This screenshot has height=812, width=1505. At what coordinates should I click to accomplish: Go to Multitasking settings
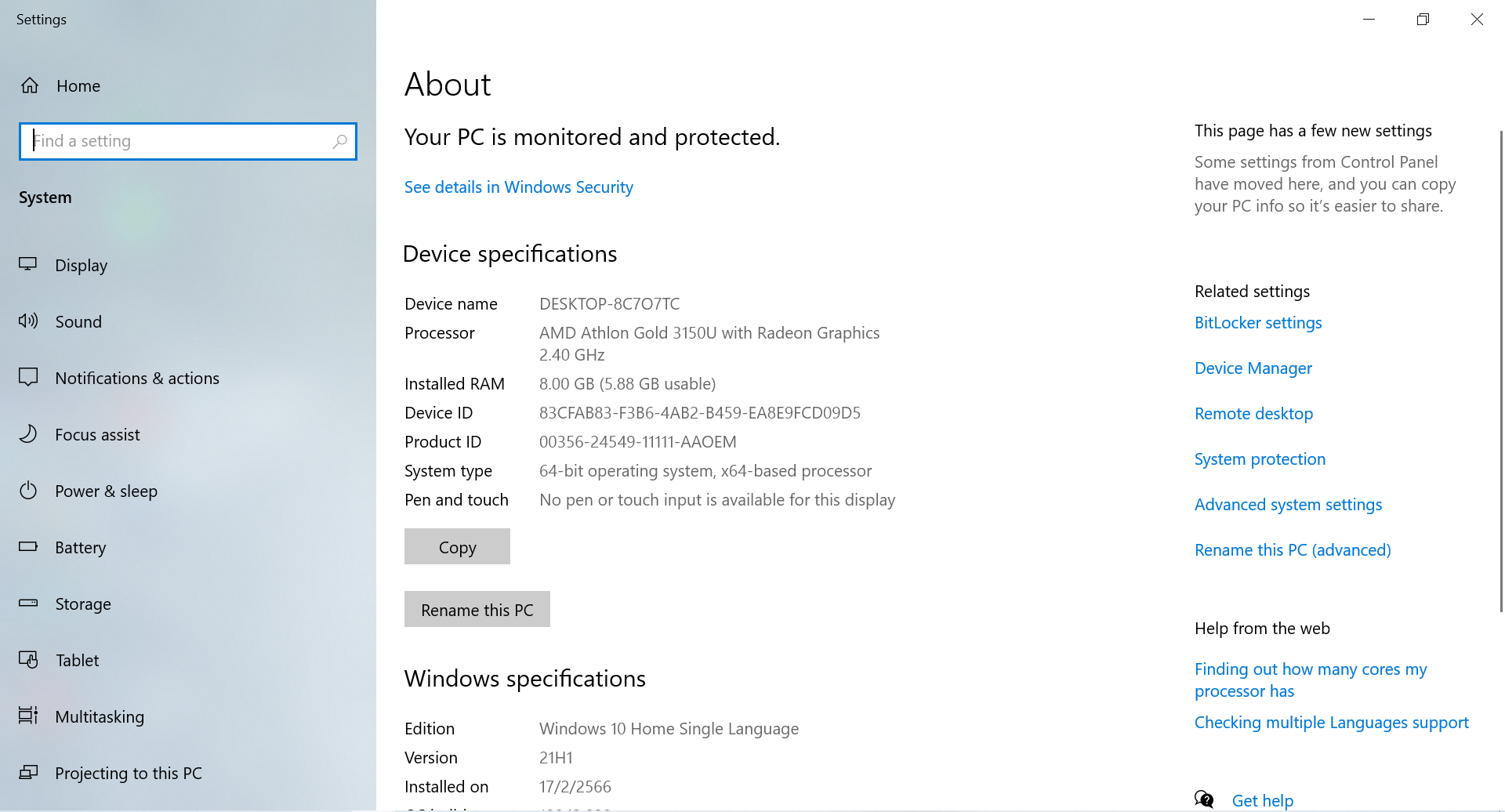[100, 716]
